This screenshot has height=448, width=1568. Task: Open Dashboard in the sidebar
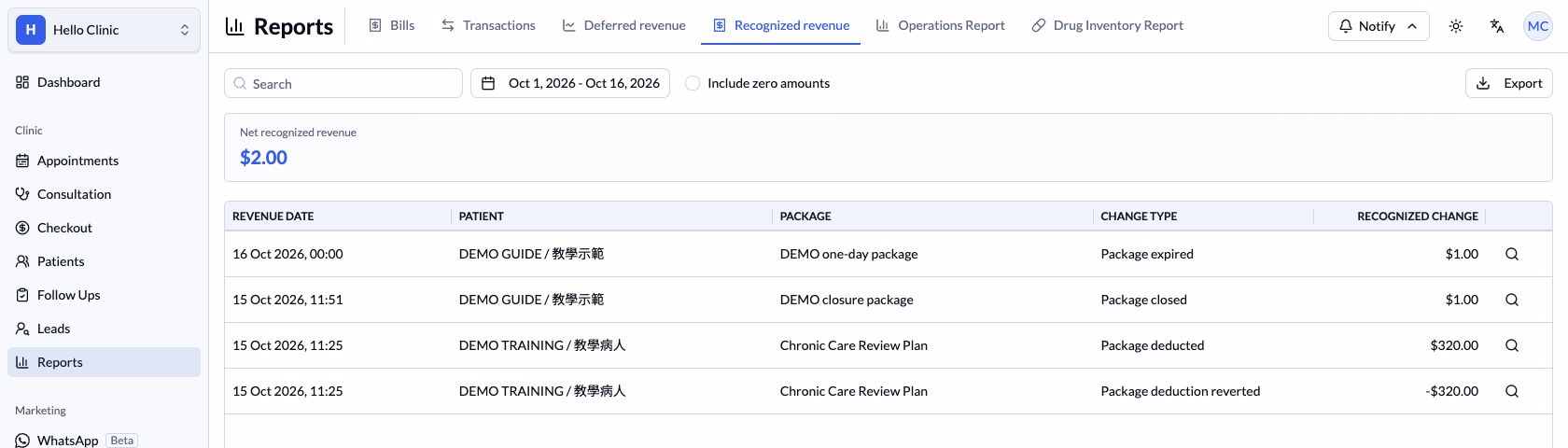click(104, 82)
